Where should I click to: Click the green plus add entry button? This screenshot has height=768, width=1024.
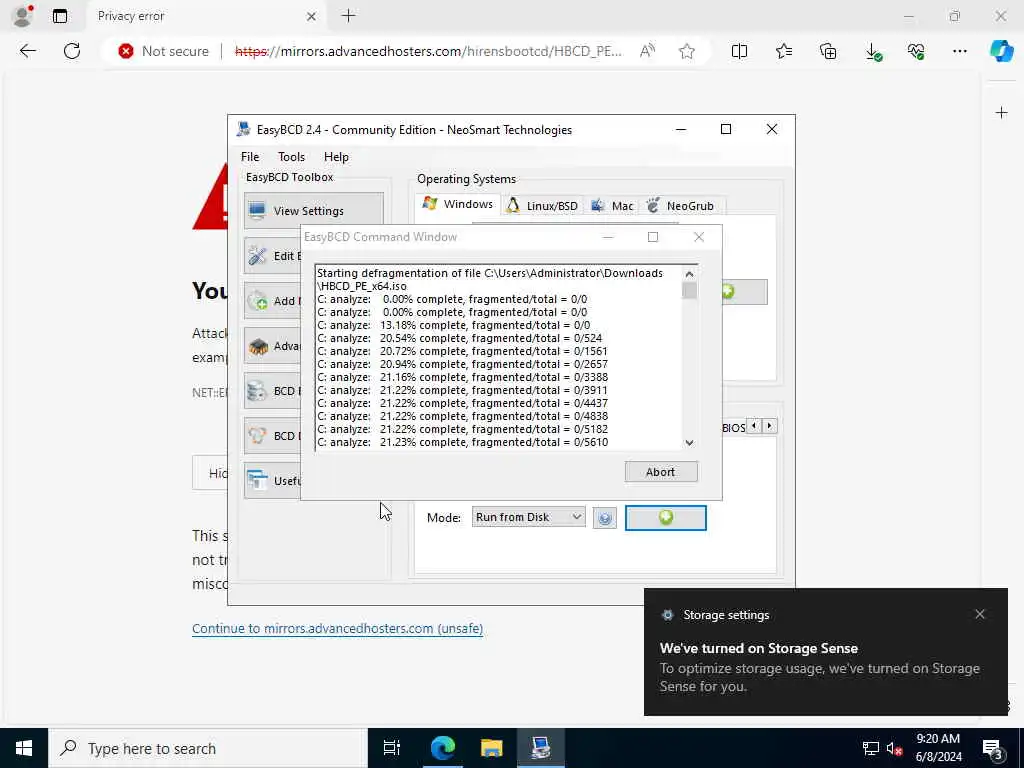(x=665, y=518)
